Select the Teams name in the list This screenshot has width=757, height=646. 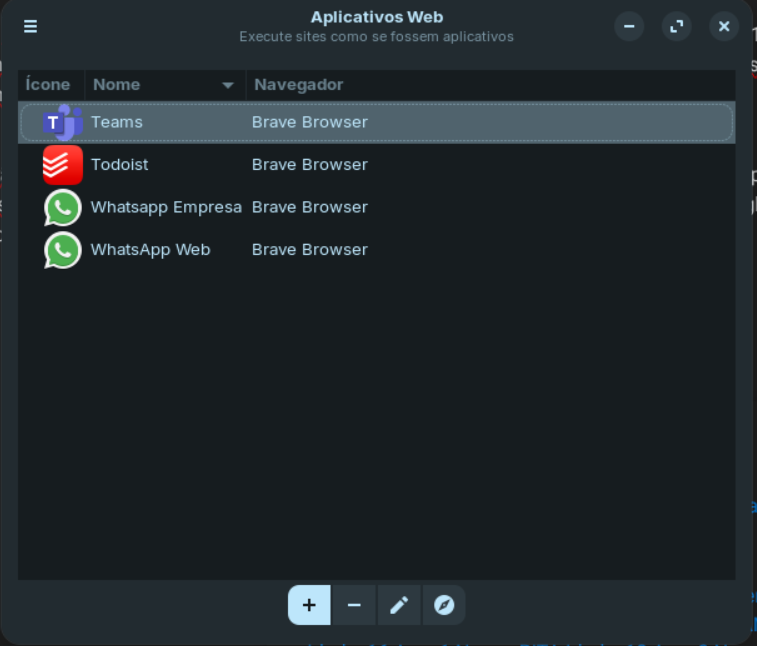pos(117,122)
